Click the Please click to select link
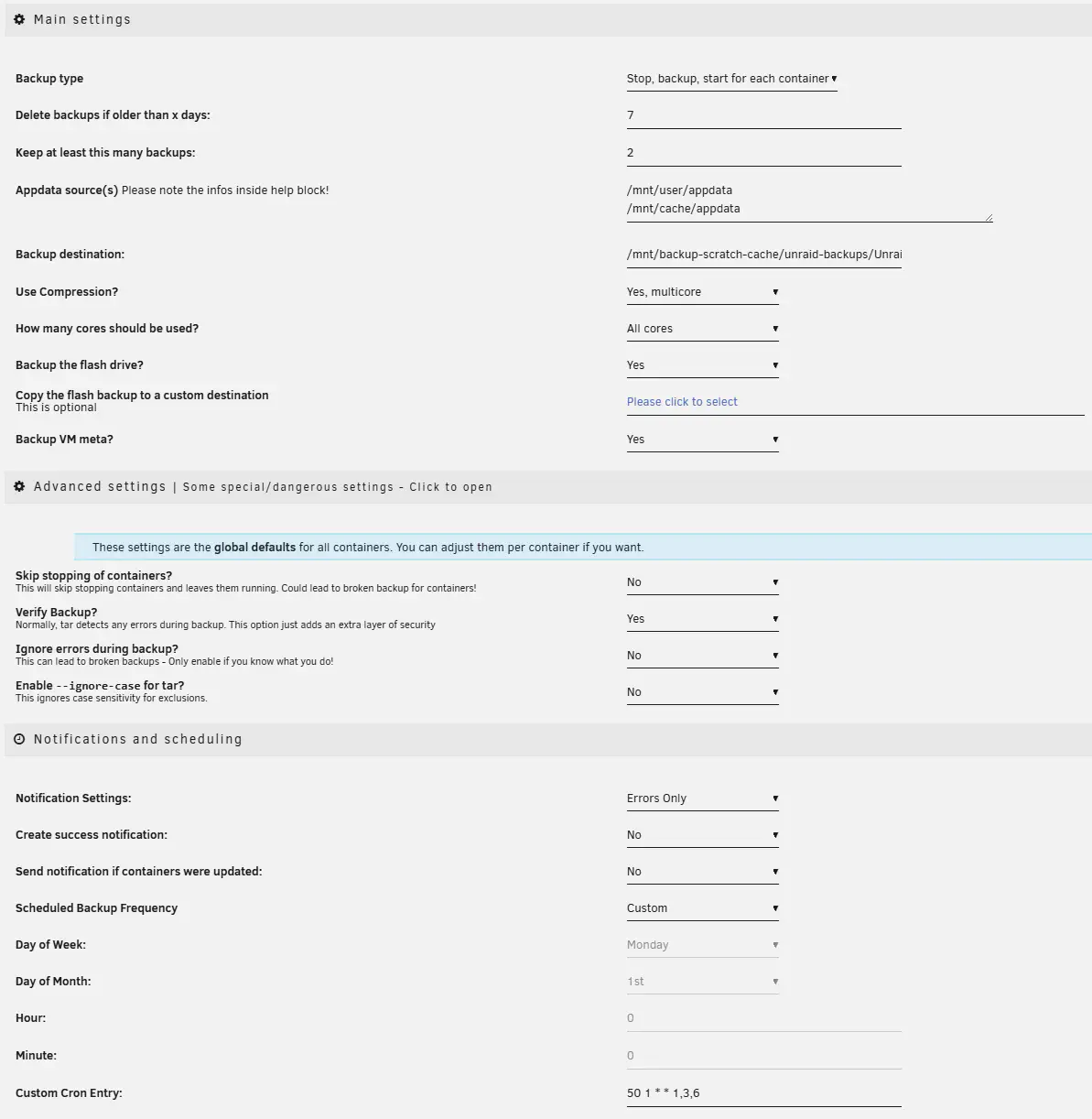The image size is (1092, 1119). (x=682, y=401)
